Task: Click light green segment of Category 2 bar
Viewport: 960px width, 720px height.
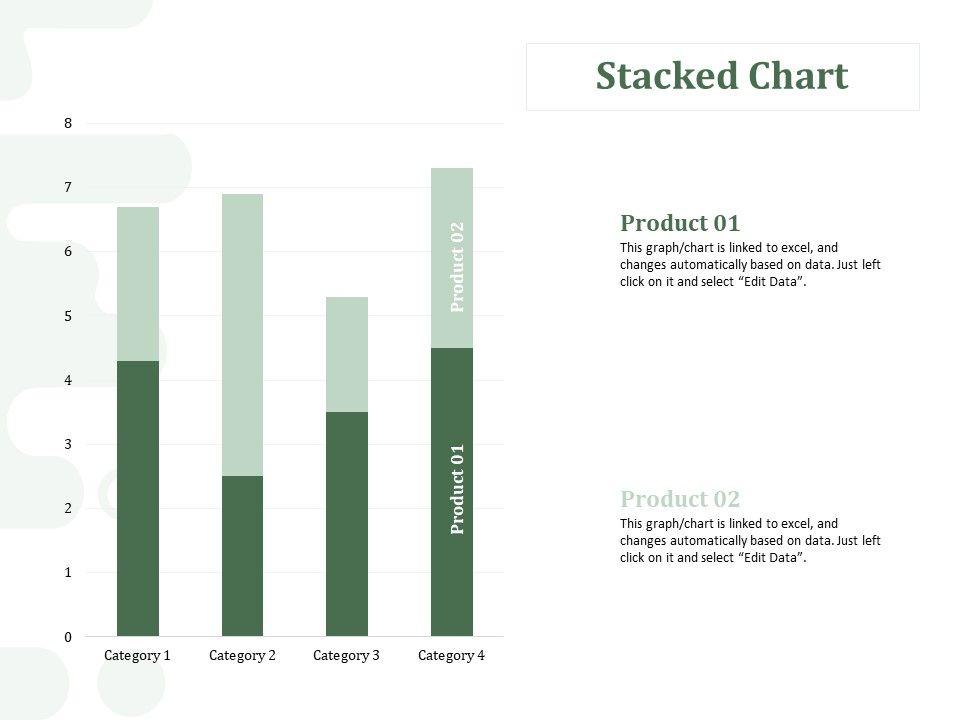Action: [x=242, y=335]
